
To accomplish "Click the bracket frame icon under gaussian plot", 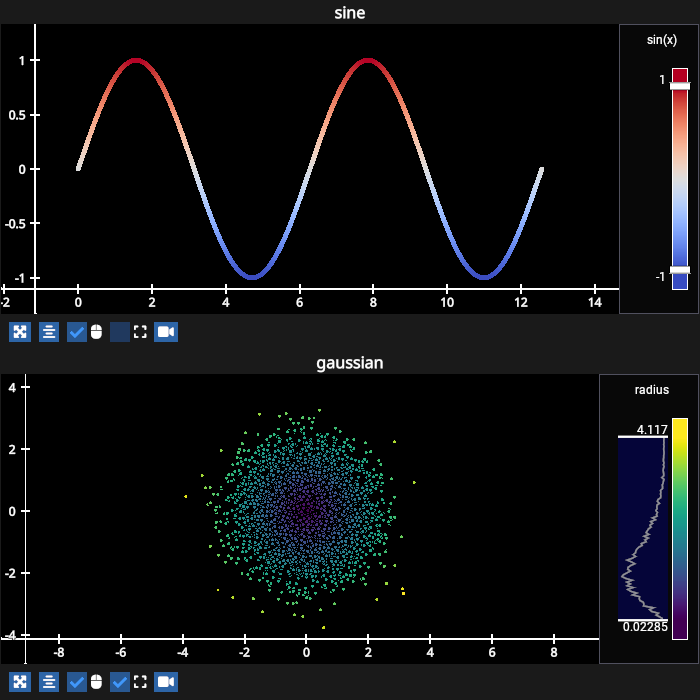I will pos(140,682).
